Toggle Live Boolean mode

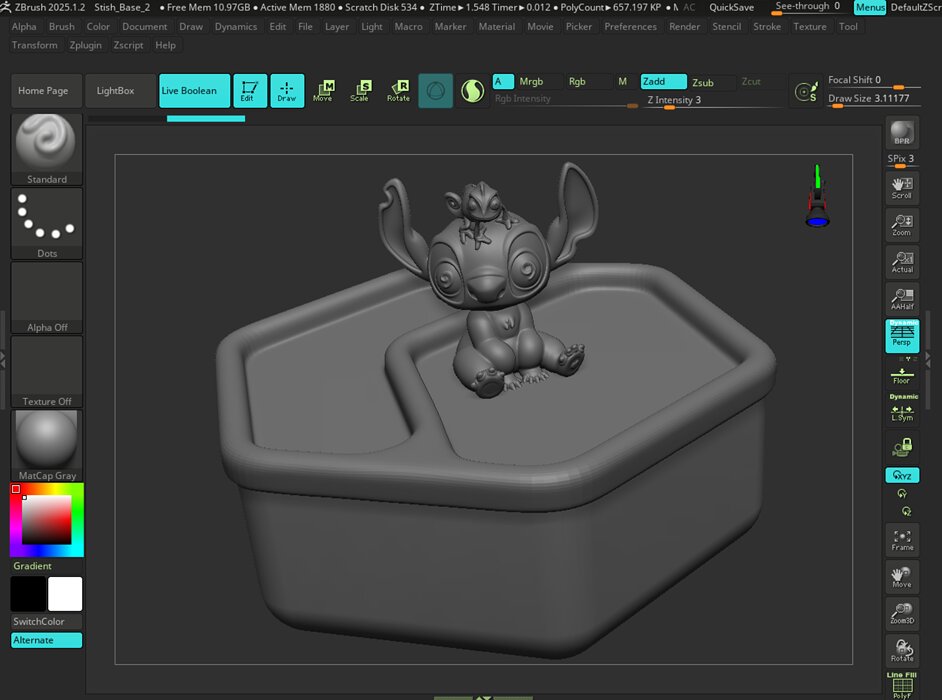(194, 91)
